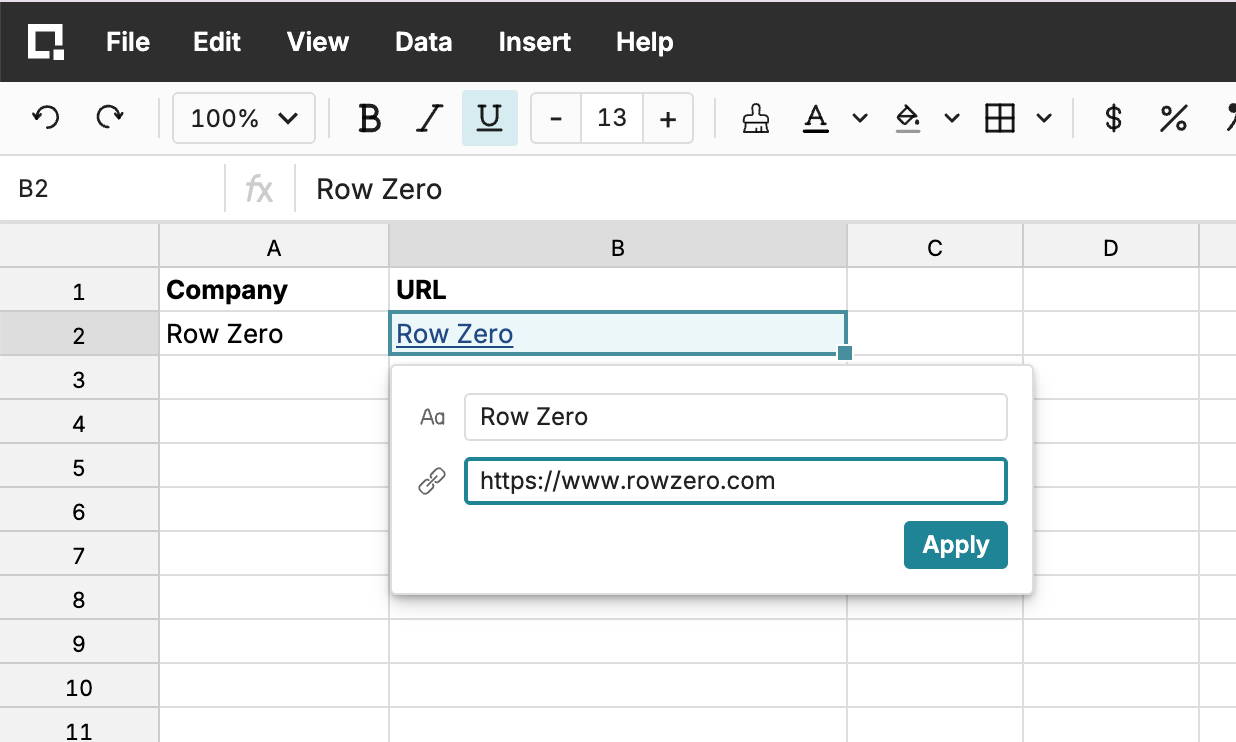Increase font size with plus button
Image resolution: width=1236 pixels, height=742 pixels.
coord(668,119)
